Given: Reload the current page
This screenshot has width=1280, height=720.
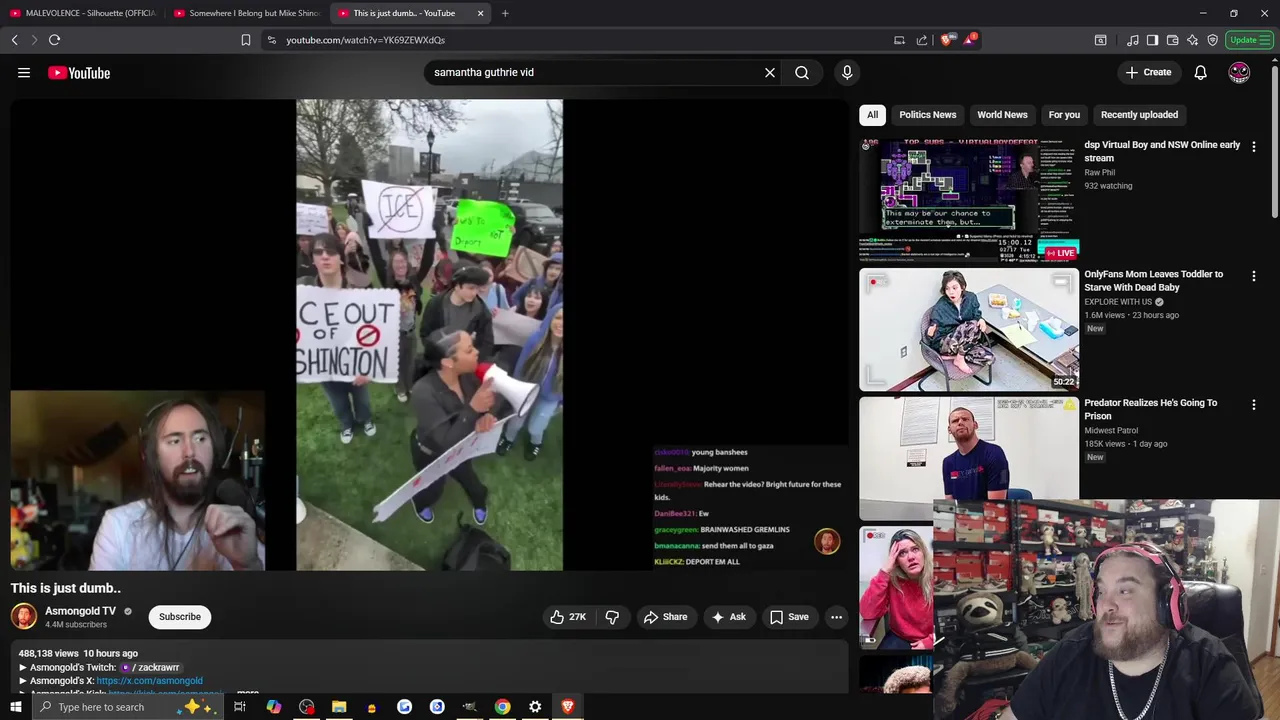Looking at the screenshot, I should [x=54, y=40].
